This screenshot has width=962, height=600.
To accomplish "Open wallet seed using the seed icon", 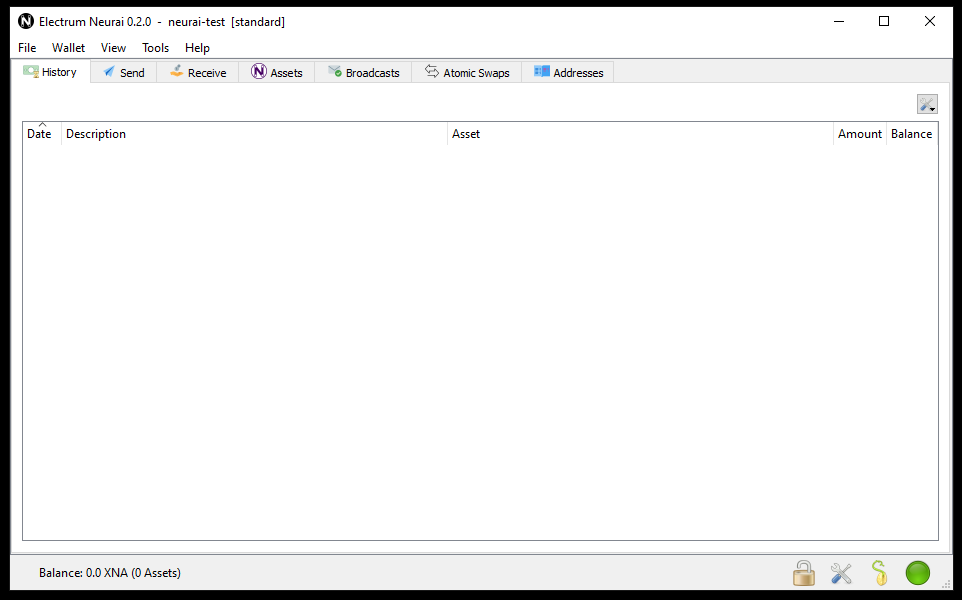I will pyautogui.click(x=879, y=573).
